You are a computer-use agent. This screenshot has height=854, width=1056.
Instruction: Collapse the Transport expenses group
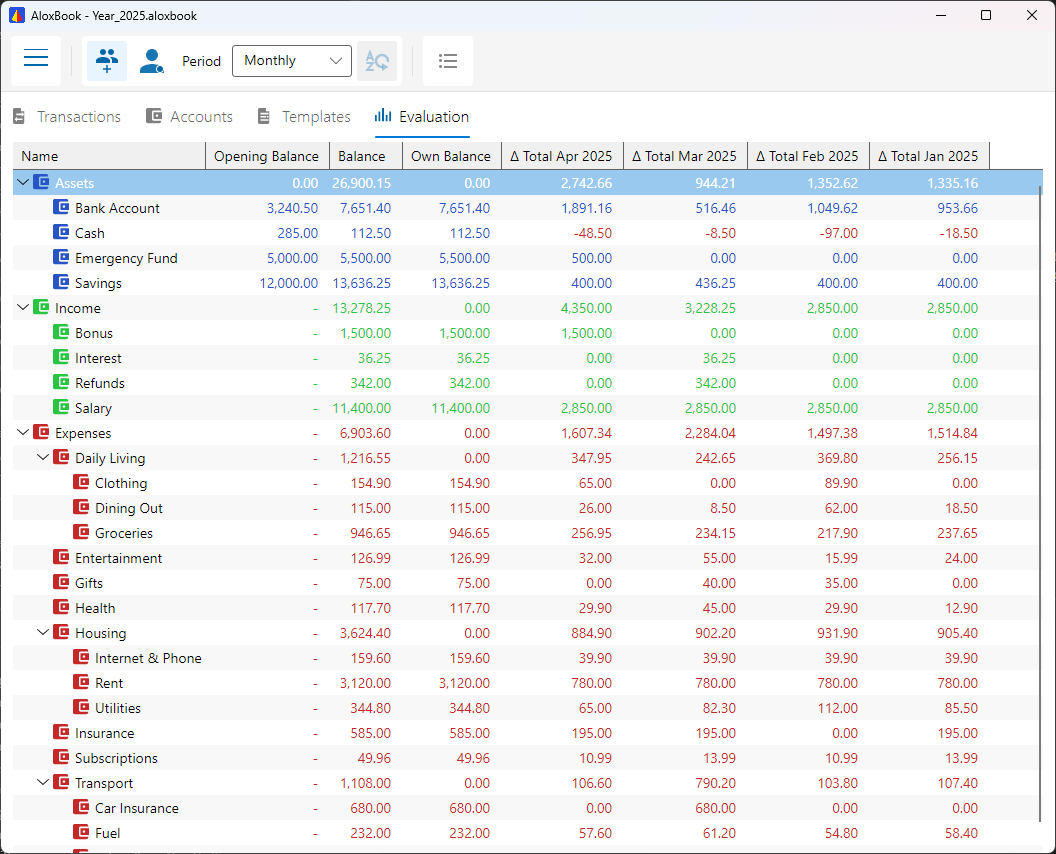click(43, 782)
